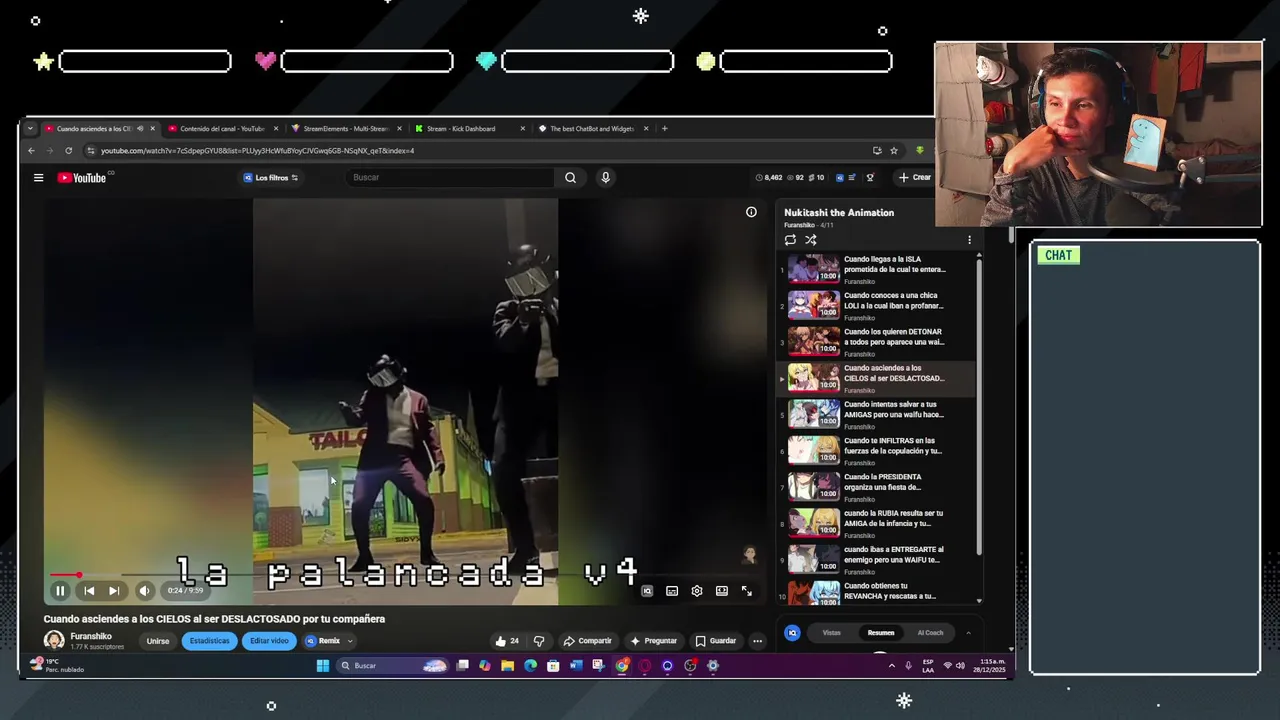
Task: Open Los filtros selector
Action: pyautogui.click(x=271, y=178)
